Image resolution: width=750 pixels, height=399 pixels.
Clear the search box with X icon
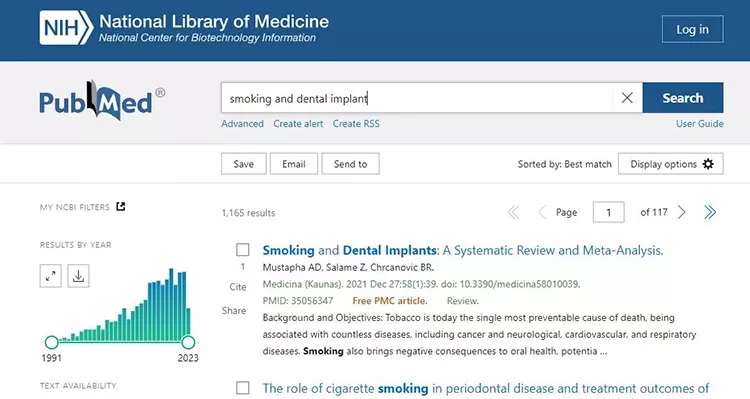tap(627, 98)
